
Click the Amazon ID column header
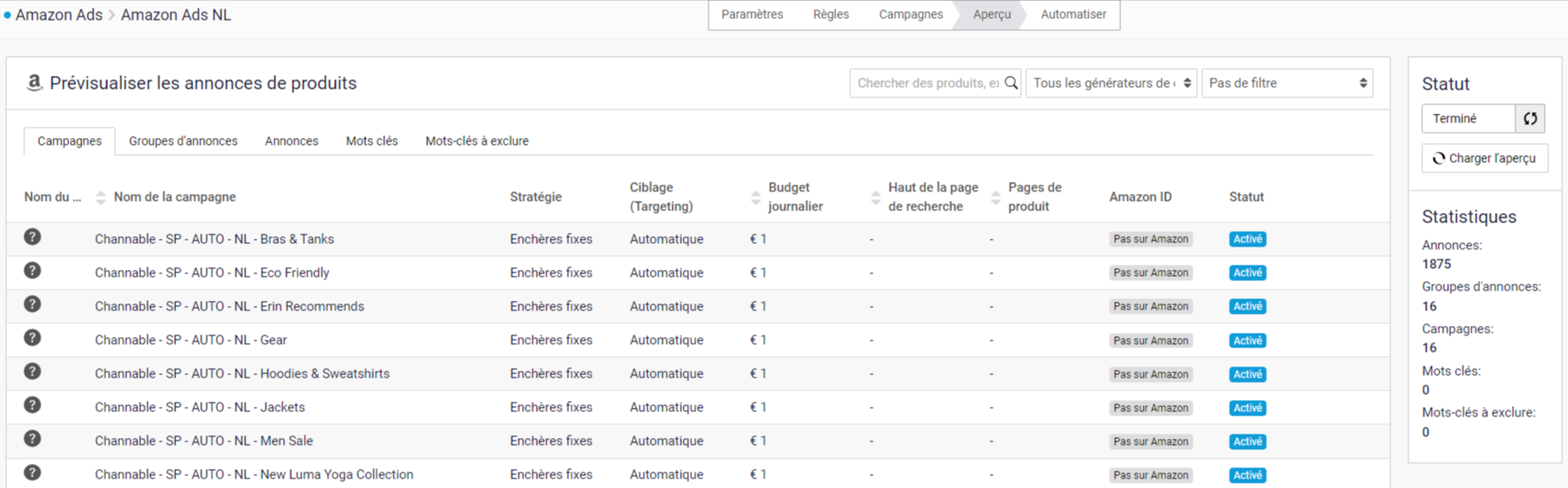(x=1141, y=197)
